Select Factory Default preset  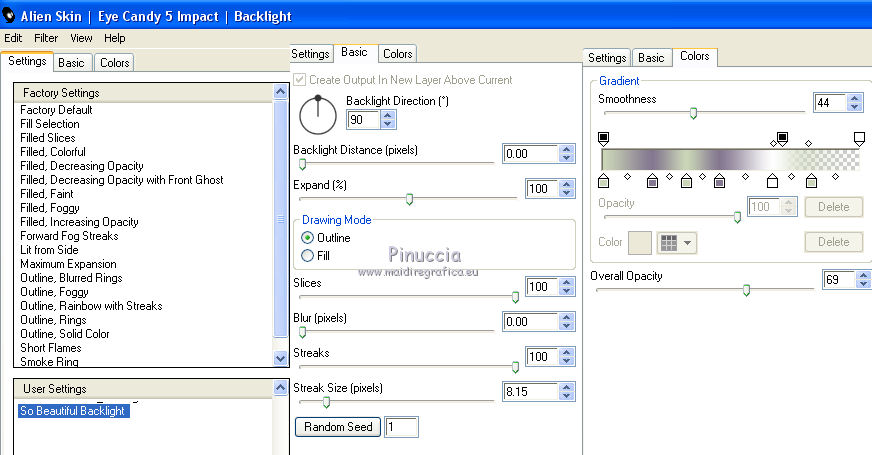click(x=56, y=110)
